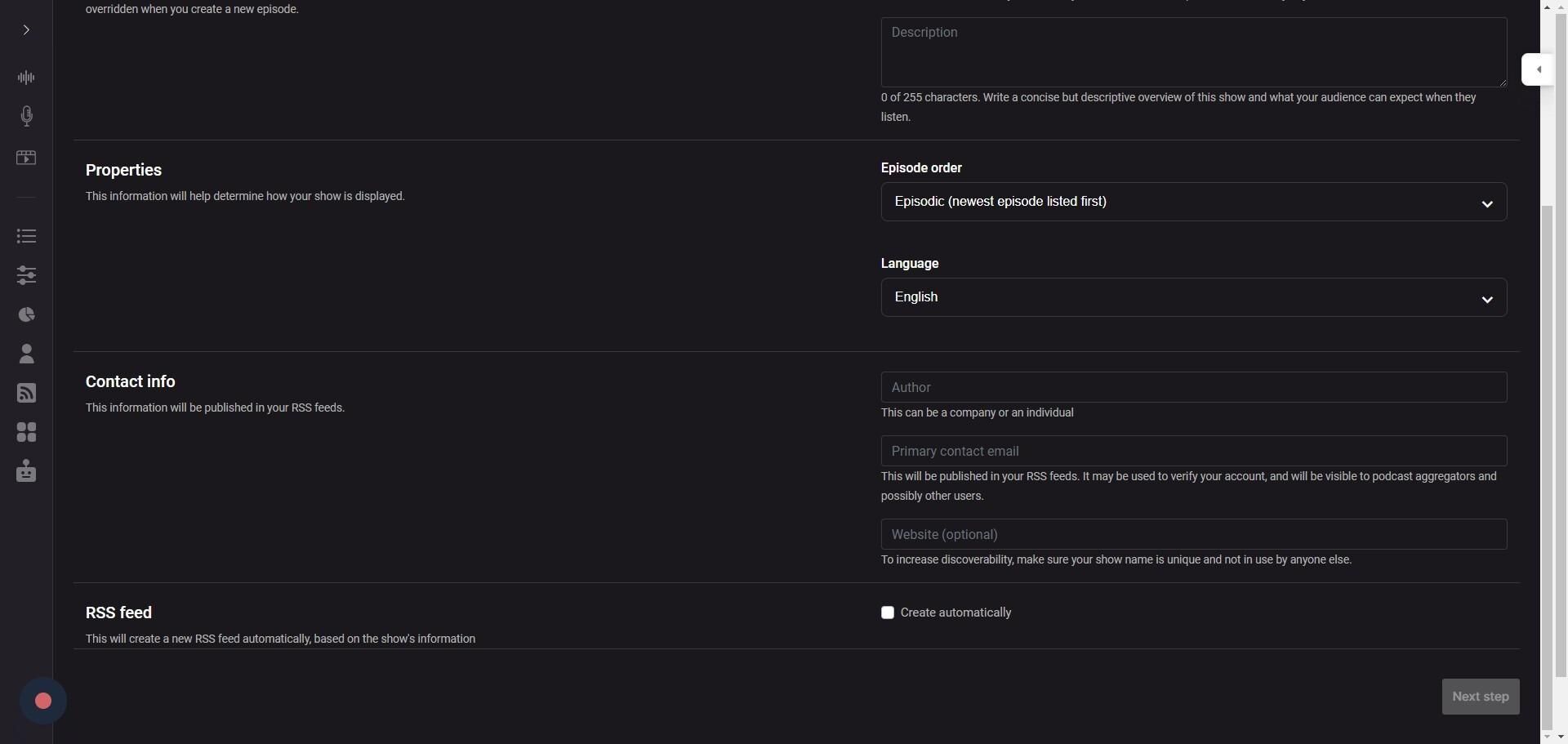Image resolution: width=1568 pixels, height=744 pixels.
Task: Open the list icon in sidebar
Action: [26, 236]
